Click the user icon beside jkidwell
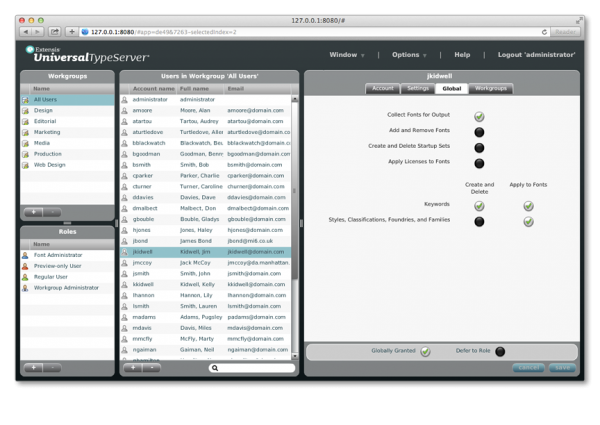The height and width of the screenshot is (425, 600). point(125,252)
